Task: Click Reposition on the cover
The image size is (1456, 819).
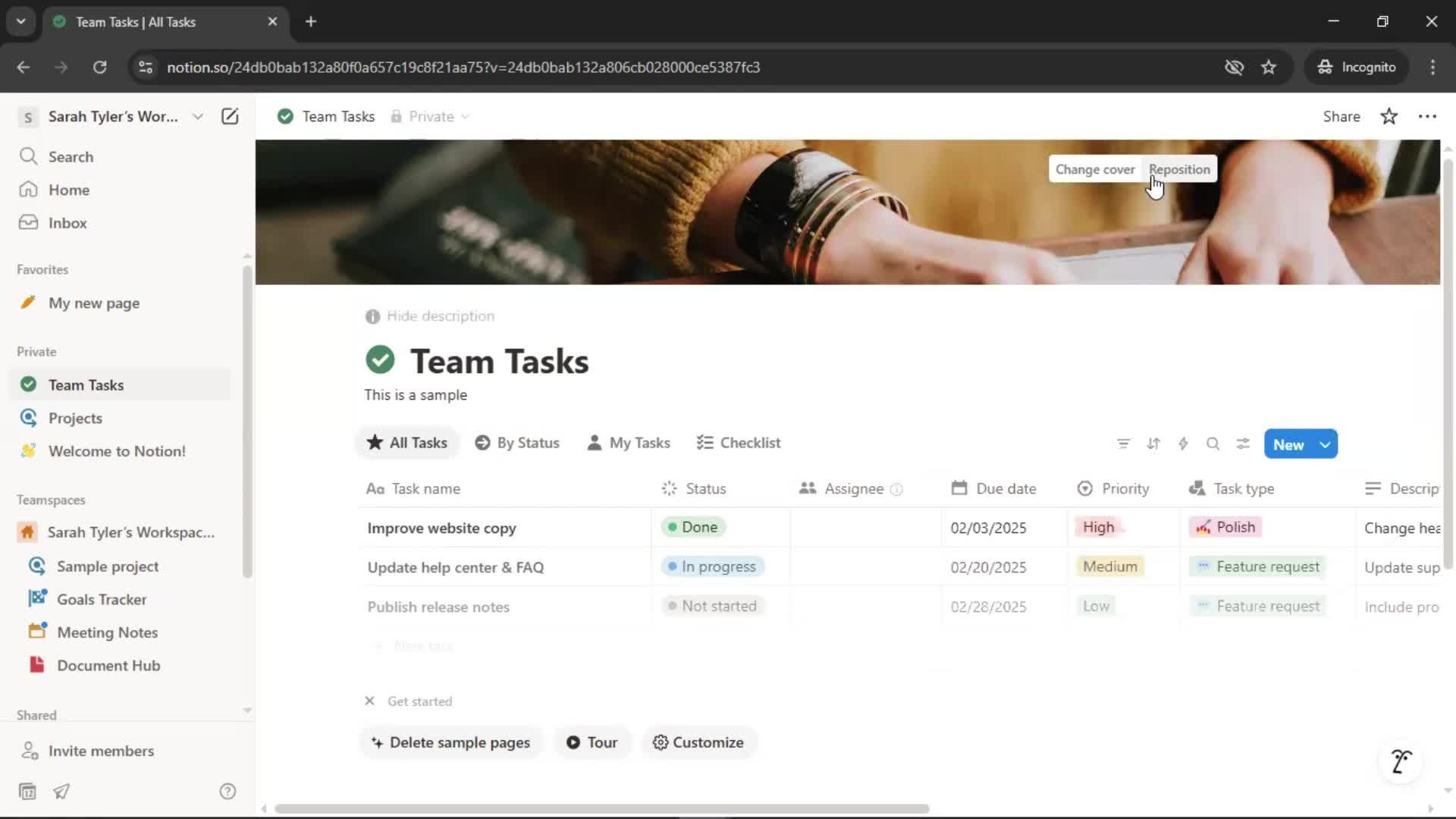Action: (1179, 169)
